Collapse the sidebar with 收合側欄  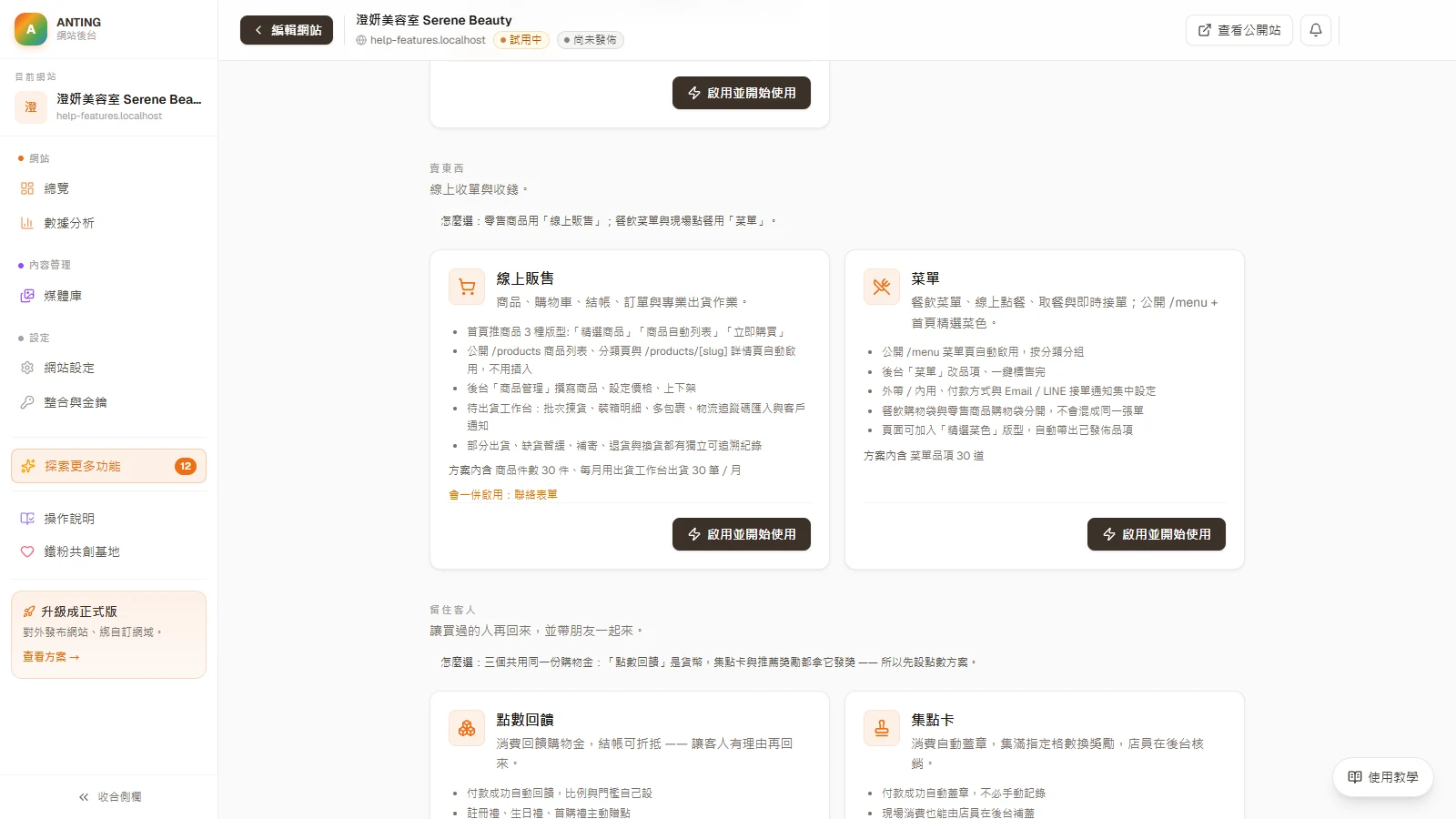[x=109, y=797]
